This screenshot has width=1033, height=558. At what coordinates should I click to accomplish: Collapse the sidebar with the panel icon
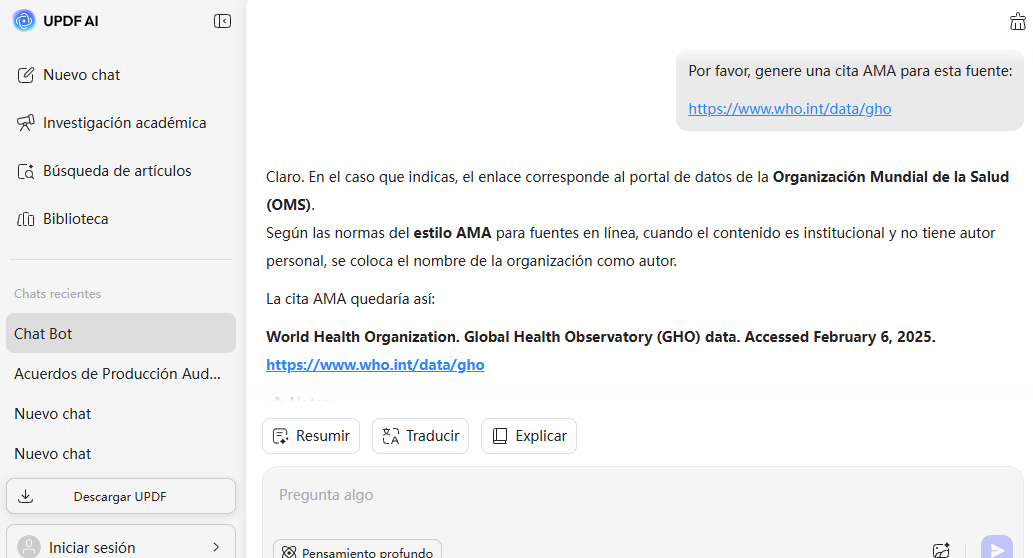[223, 21]
